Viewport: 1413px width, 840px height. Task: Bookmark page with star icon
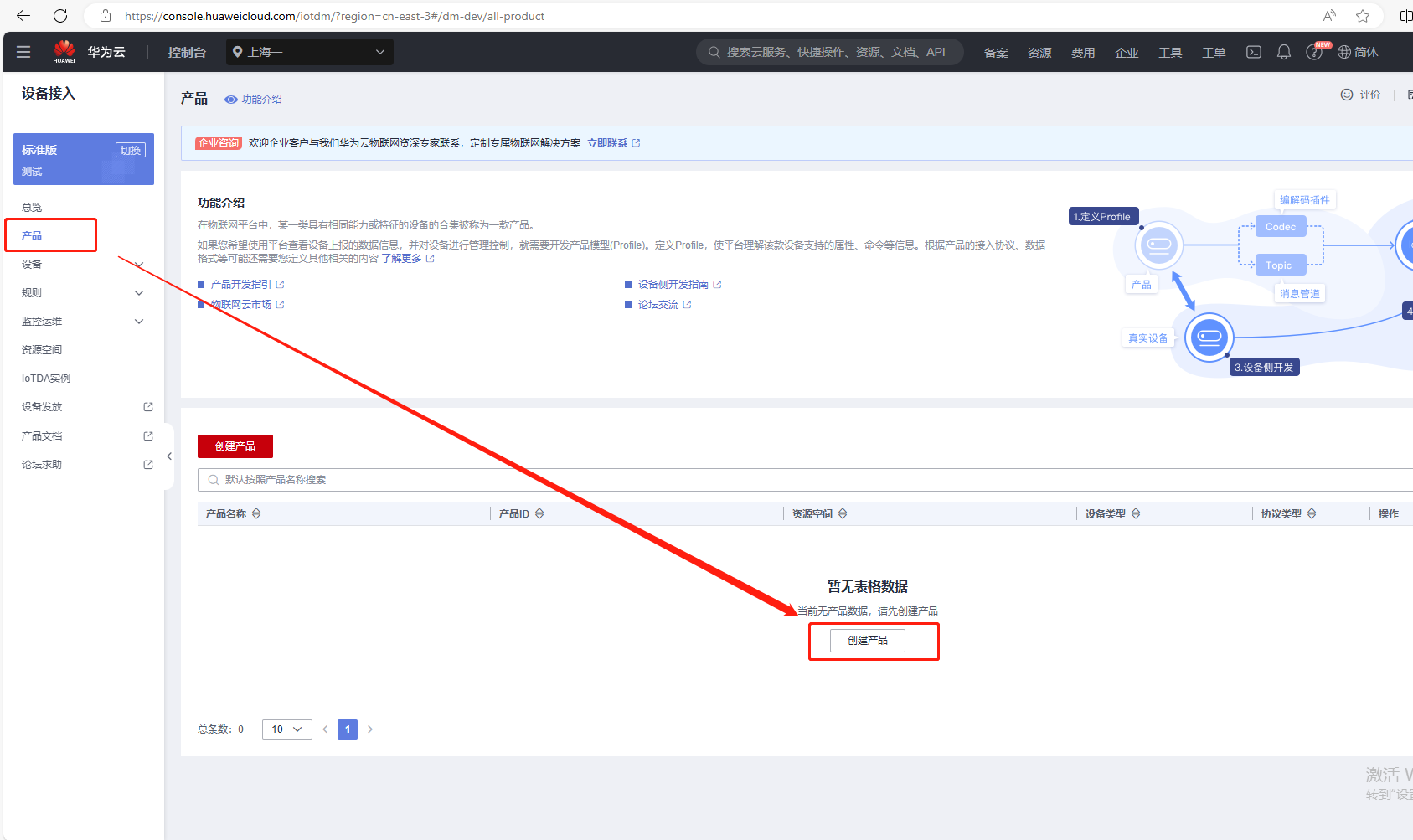click(1363, 16)
